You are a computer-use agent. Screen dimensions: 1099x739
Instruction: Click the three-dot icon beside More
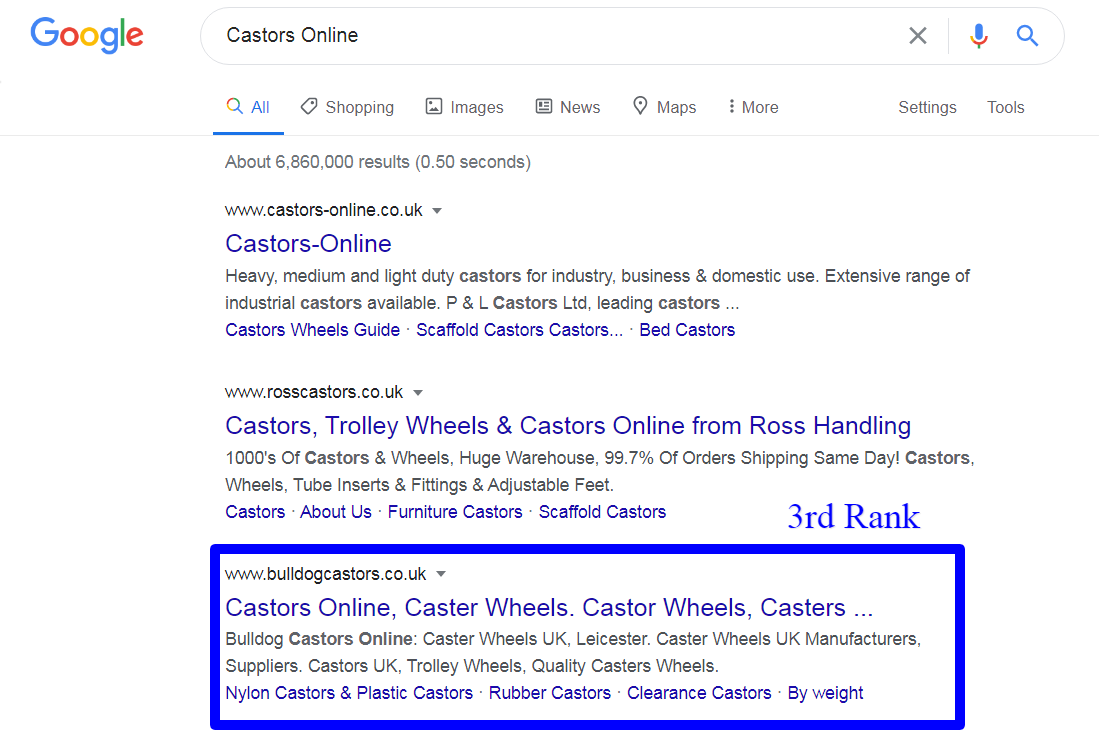coord(731,107)
